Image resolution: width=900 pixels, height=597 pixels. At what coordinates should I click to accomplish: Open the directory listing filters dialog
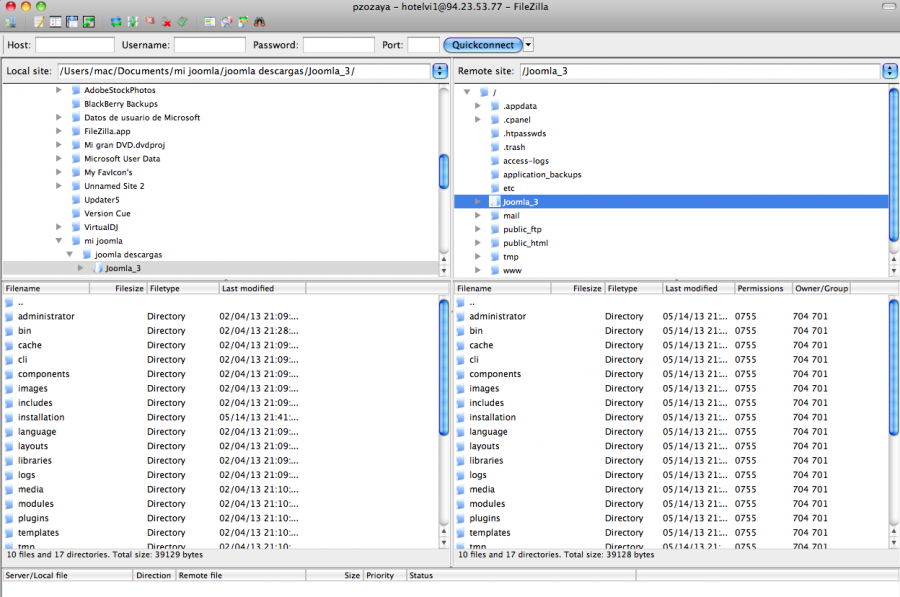pyautogui.click(x=210, y=22)
